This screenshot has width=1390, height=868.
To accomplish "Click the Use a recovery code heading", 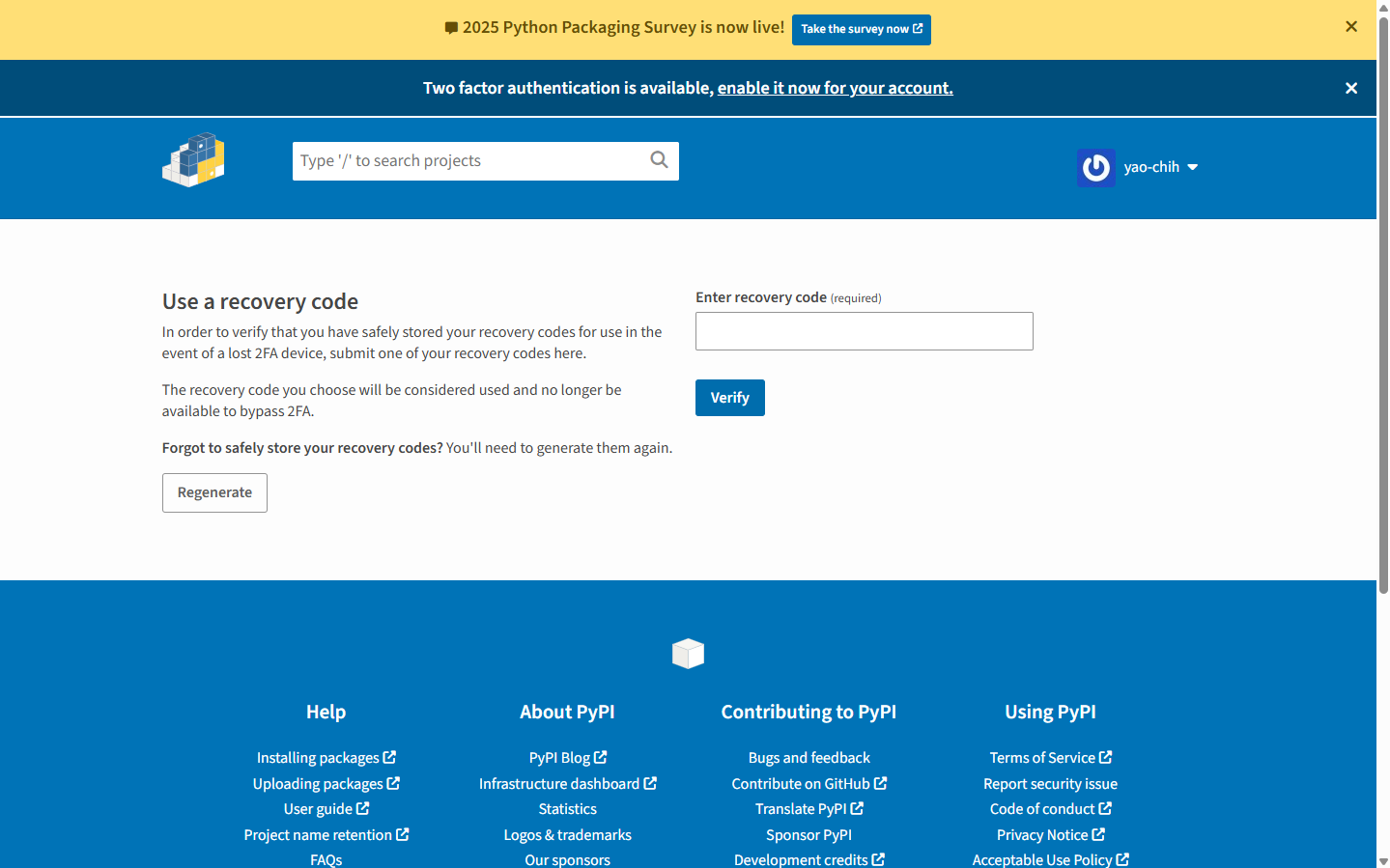I will coord(260,301).
